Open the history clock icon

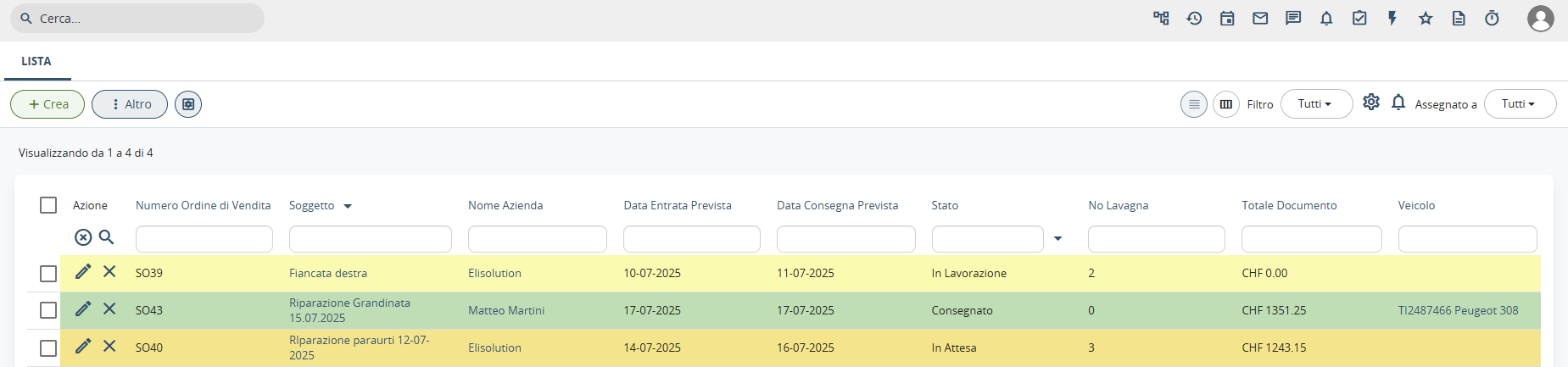[1194, 19]
